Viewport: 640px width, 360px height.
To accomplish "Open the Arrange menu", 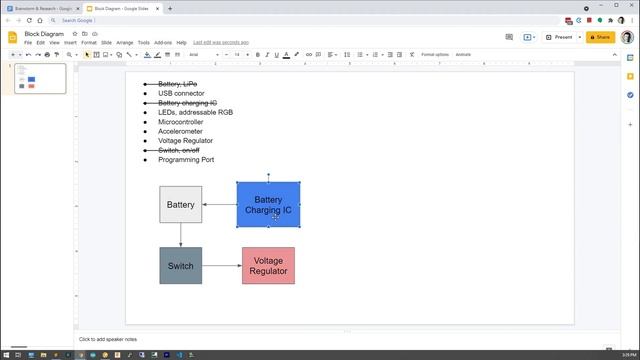I will 124,42.
